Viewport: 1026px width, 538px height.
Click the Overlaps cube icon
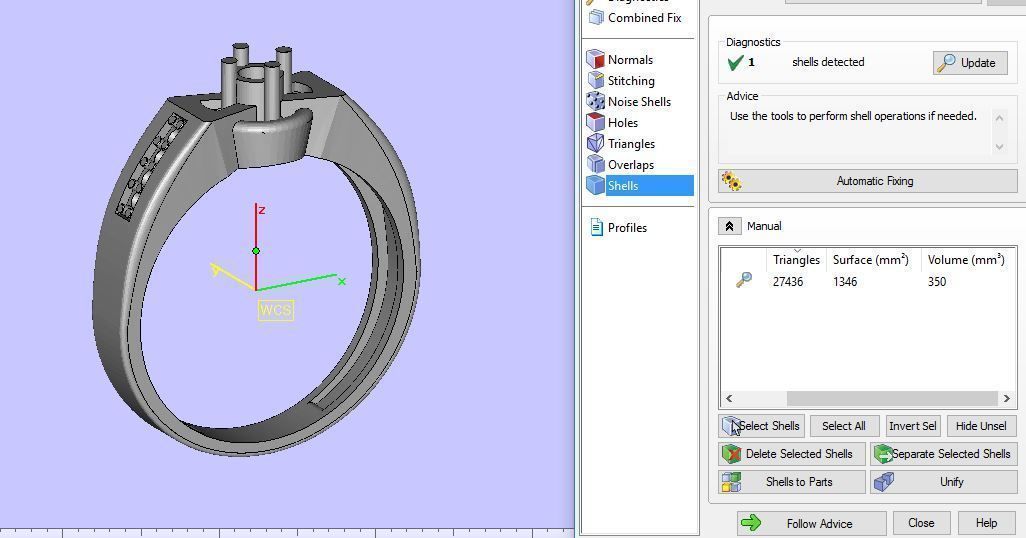[595, 164]
